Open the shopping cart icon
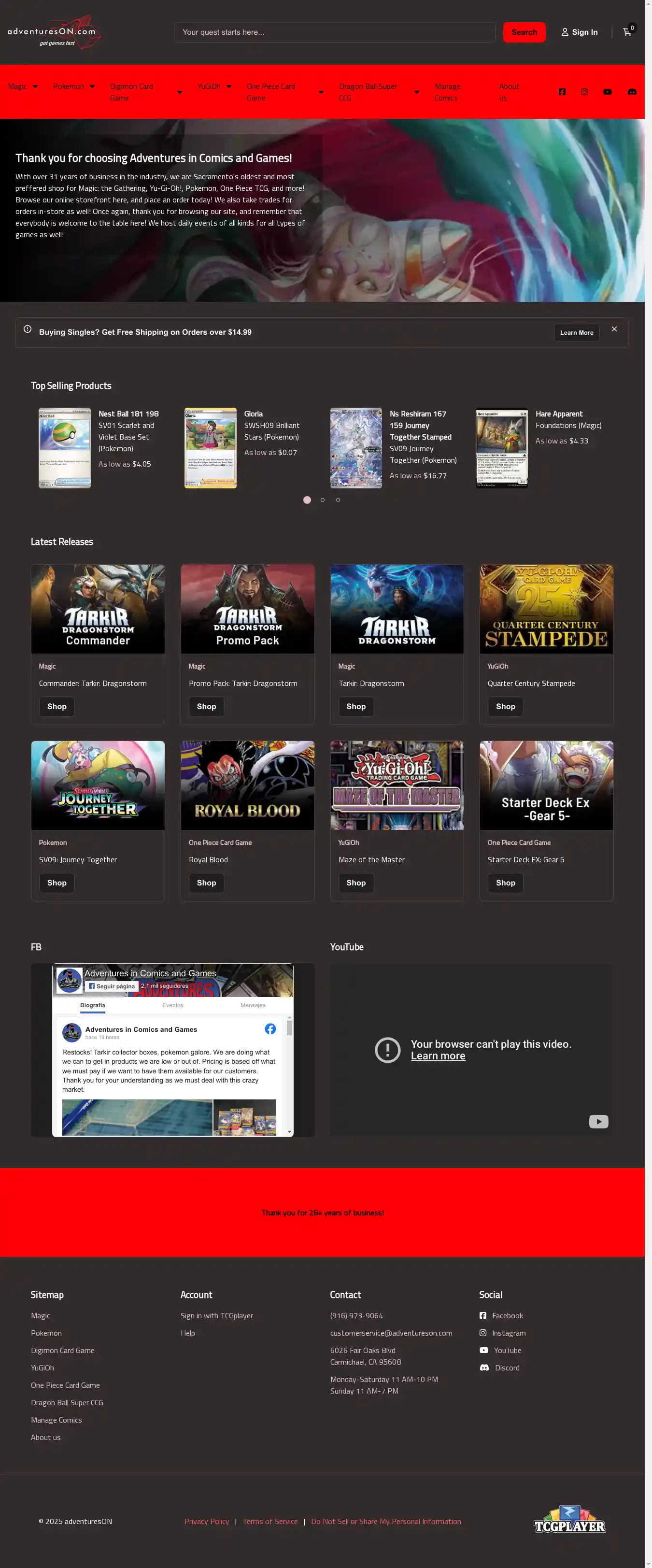 pyautogui.click(x=627, y=32)
